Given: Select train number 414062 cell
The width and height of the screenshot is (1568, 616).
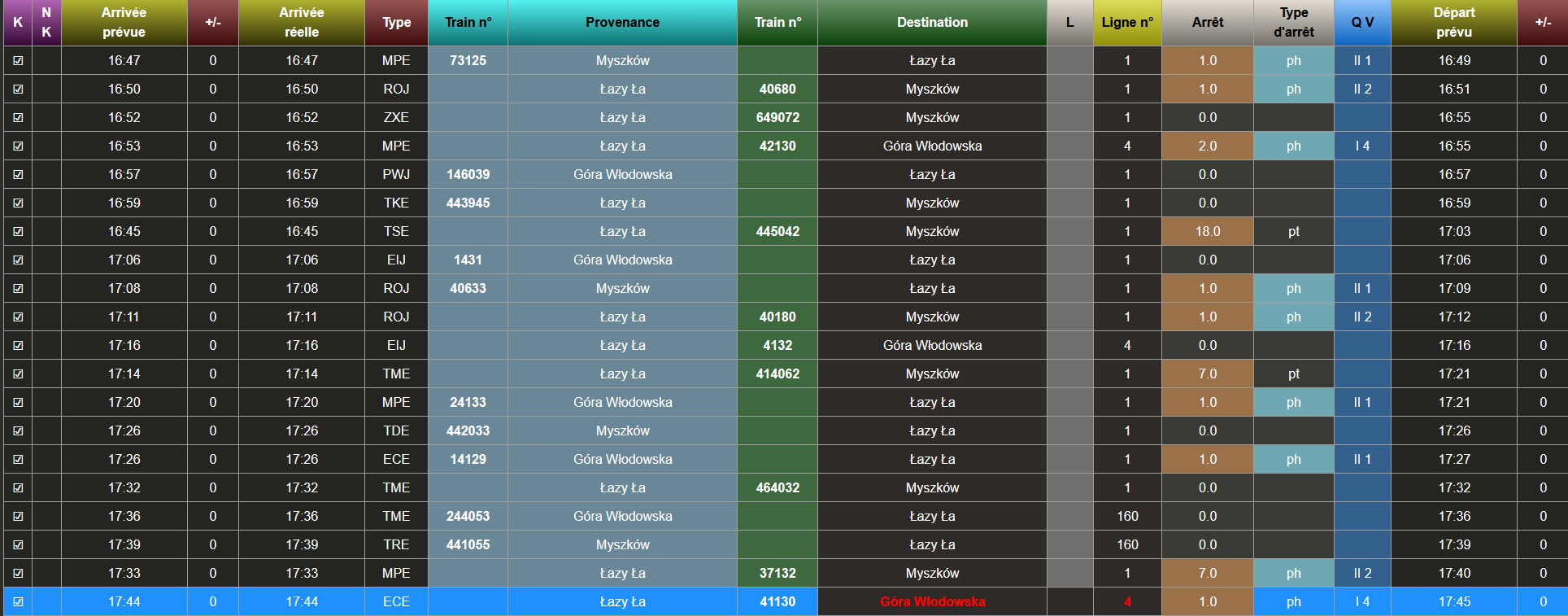Looking at the screenshot, I should click(x=777, y=374).
